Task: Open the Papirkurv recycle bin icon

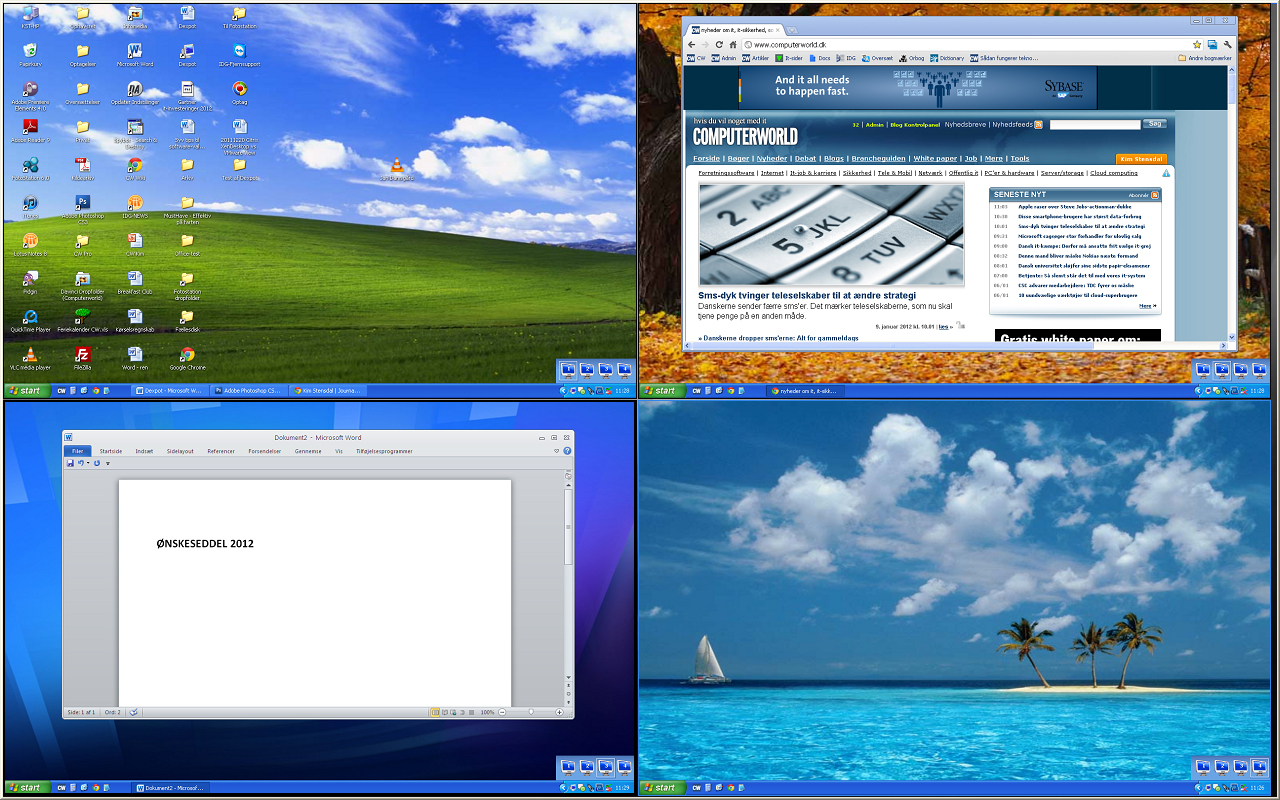Action: coord(30,55)
